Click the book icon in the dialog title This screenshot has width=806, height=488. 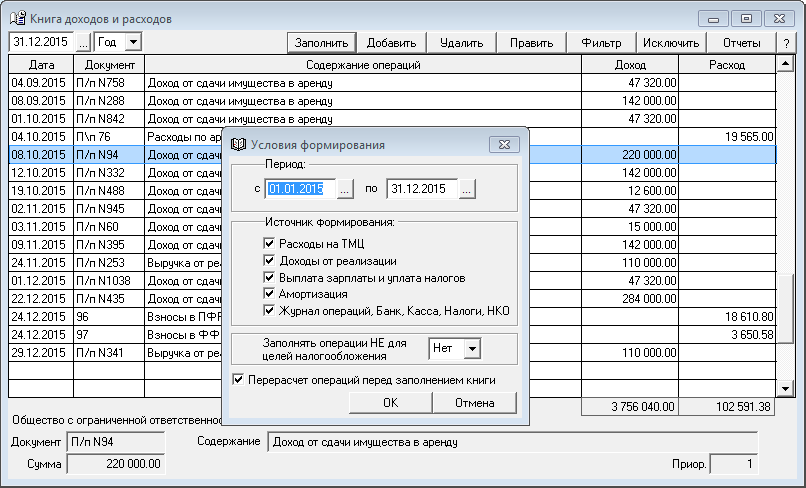[238, 144]
